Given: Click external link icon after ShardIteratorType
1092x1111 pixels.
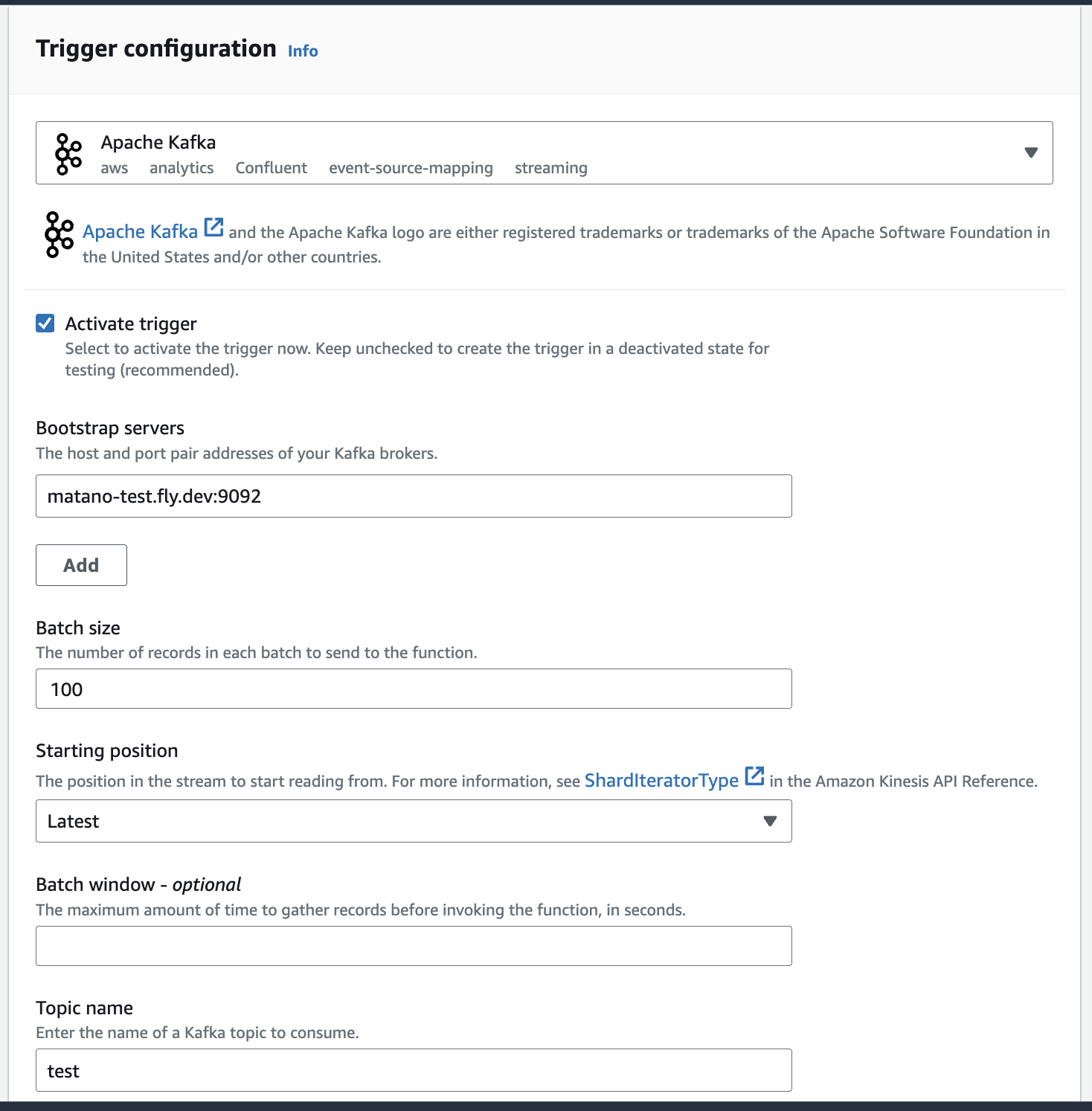Looking at the screenshot, I should tap(754, 776).
